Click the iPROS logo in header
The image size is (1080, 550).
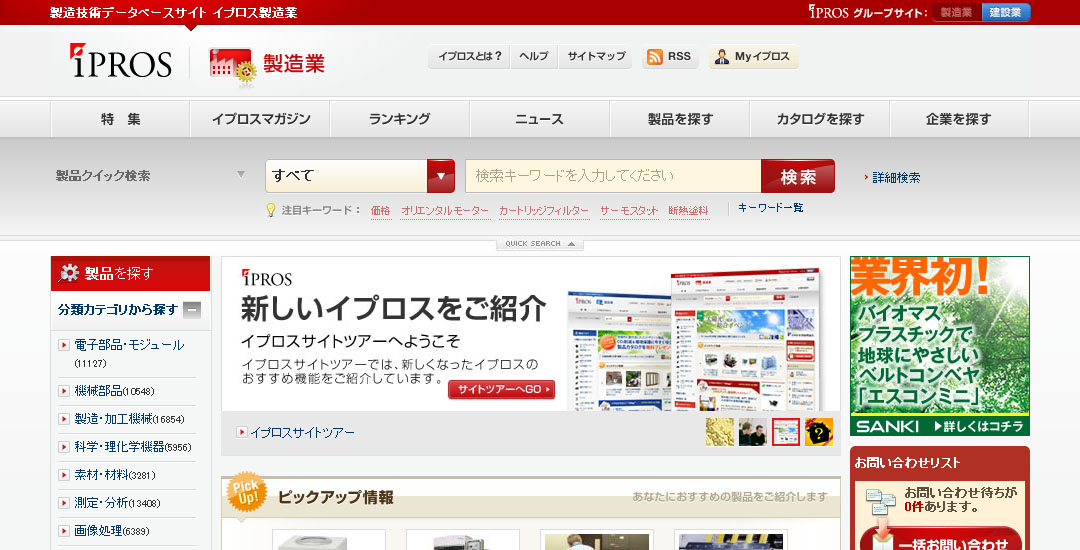pos(121,61)
